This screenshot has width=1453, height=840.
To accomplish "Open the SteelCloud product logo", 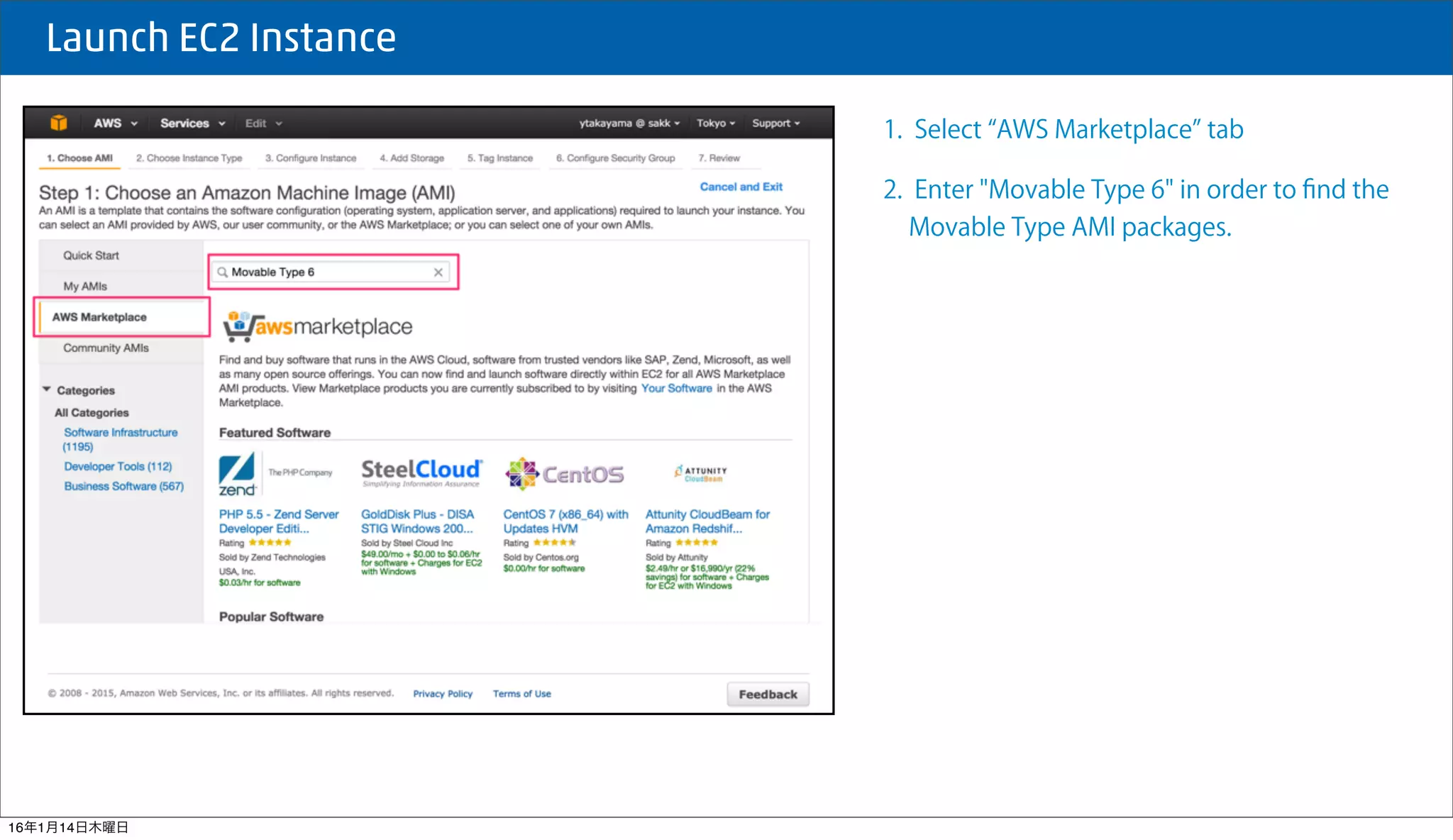I will click(421, 472).
